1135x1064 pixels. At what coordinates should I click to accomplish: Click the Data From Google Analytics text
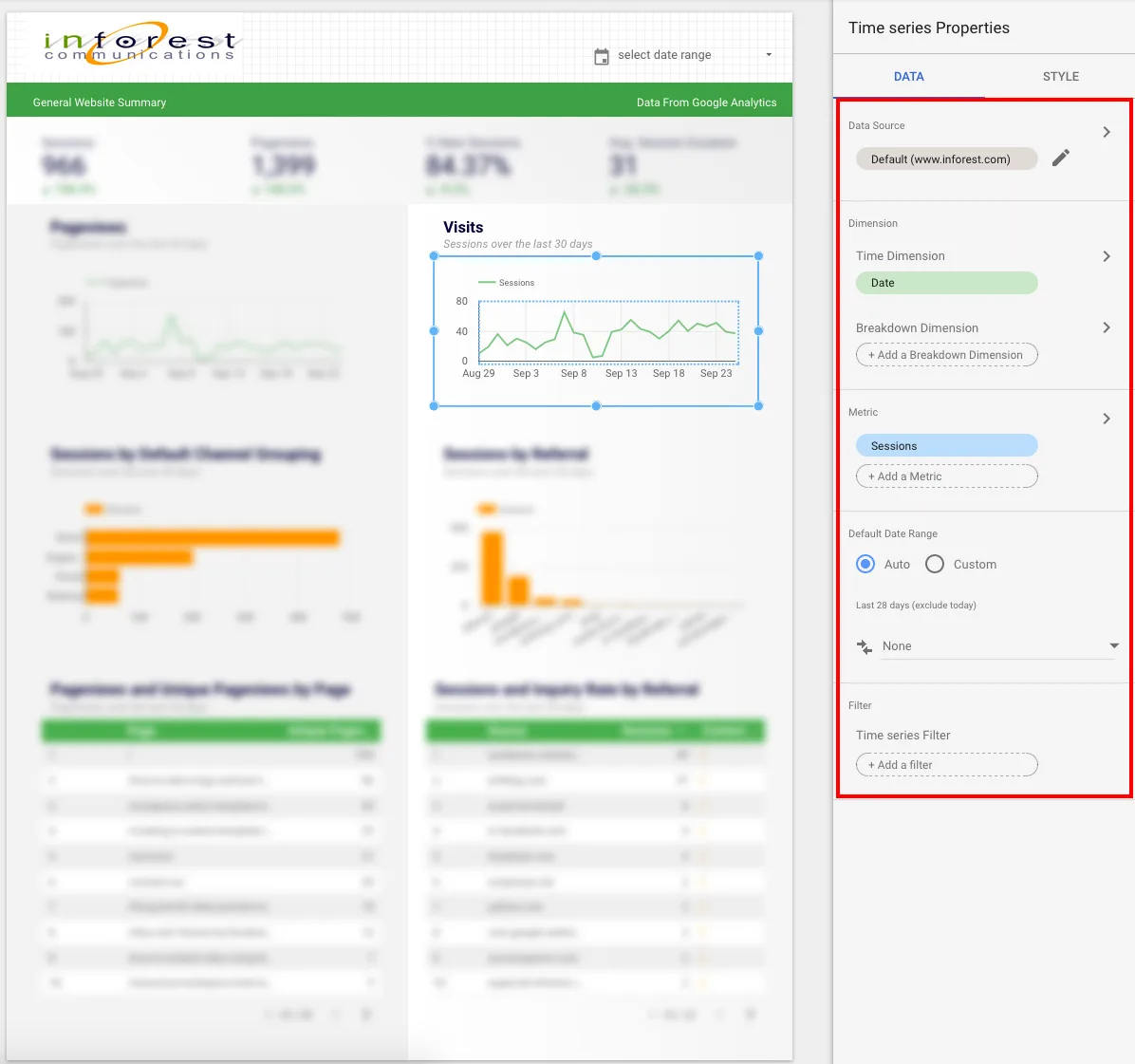click(x=706, y=103)
